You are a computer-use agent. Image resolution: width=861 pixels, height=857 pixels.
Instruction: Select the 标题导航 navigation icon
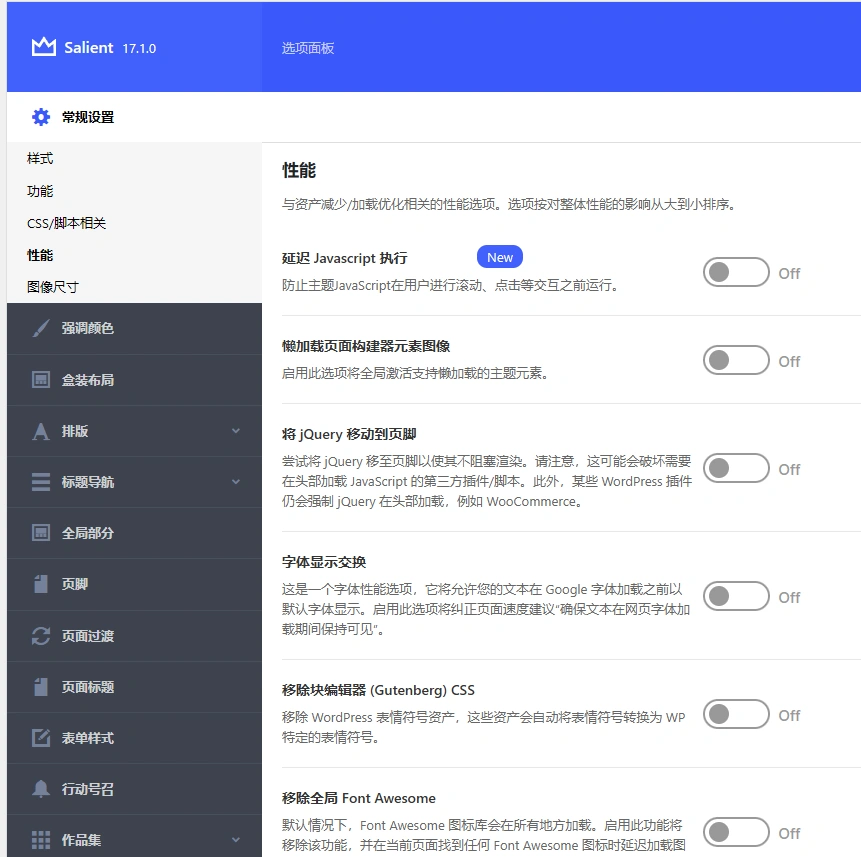[39, 481]
